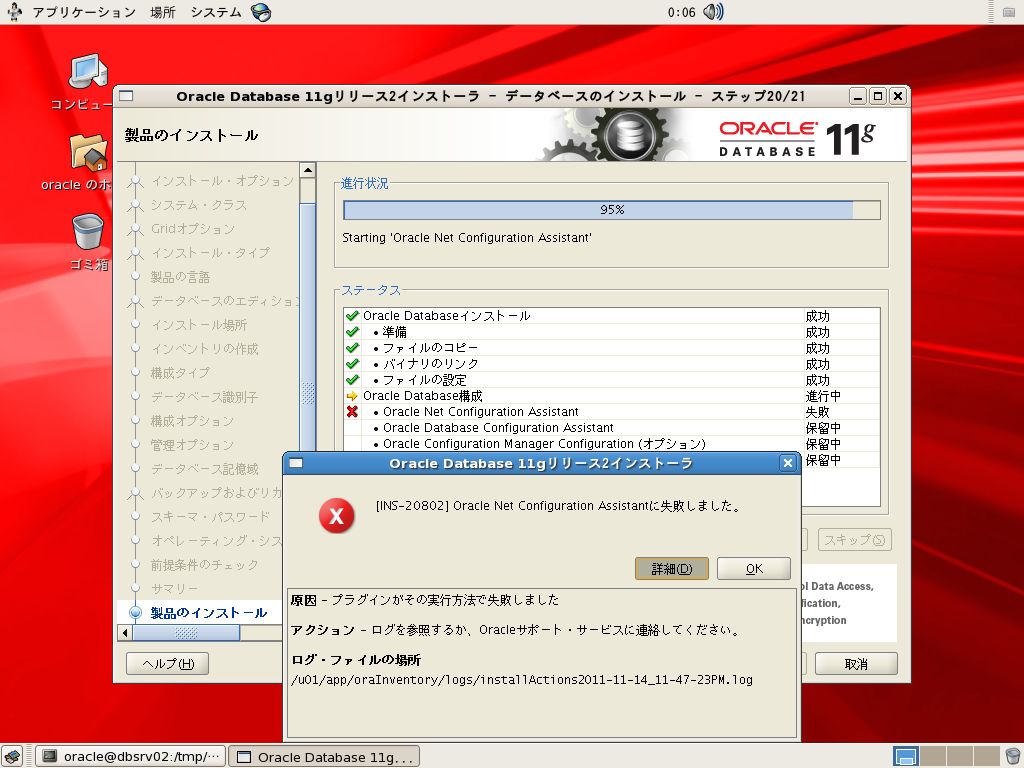
Task: Select the インストール場所 step
Action: tap(199, 325)
